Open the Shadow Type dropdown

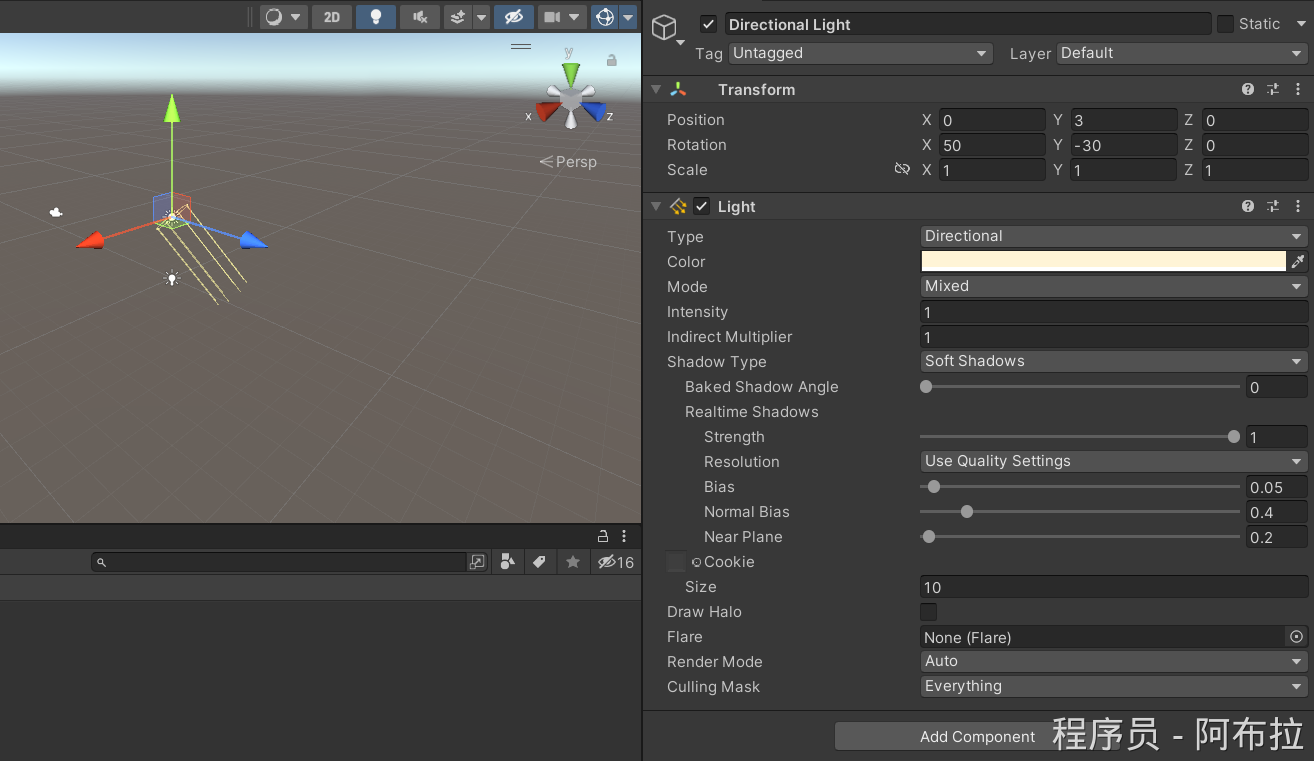pyautogui.click(x=1113, y=361)
